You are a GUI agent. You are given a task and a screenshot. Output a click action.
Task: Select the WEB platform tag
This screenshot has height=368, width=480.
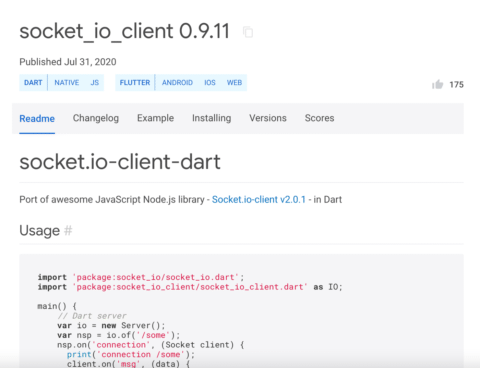click(x=234, y=82)
